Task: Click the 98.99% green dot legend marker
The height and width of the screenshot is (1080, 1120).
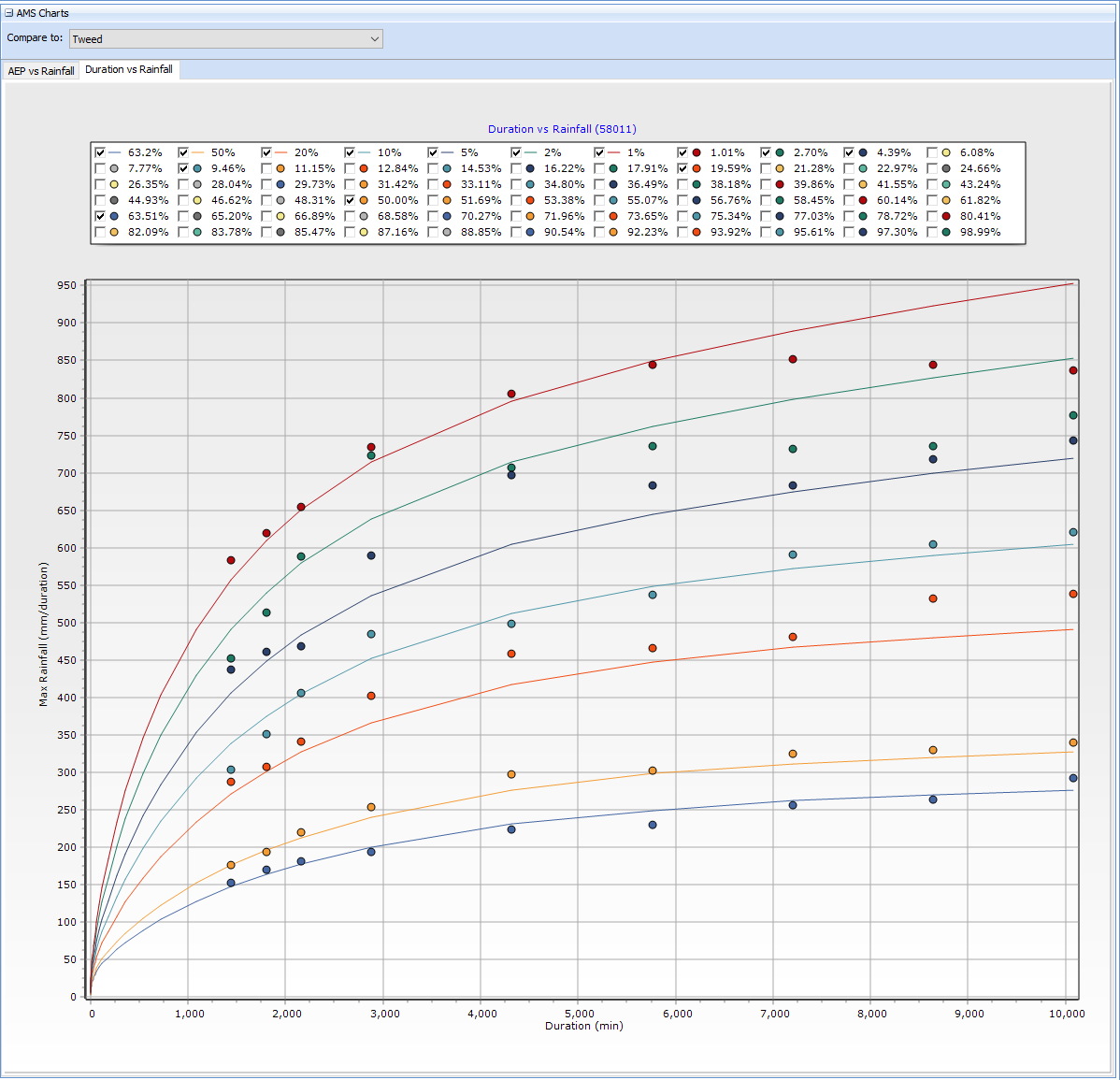Action: [946, 232]
